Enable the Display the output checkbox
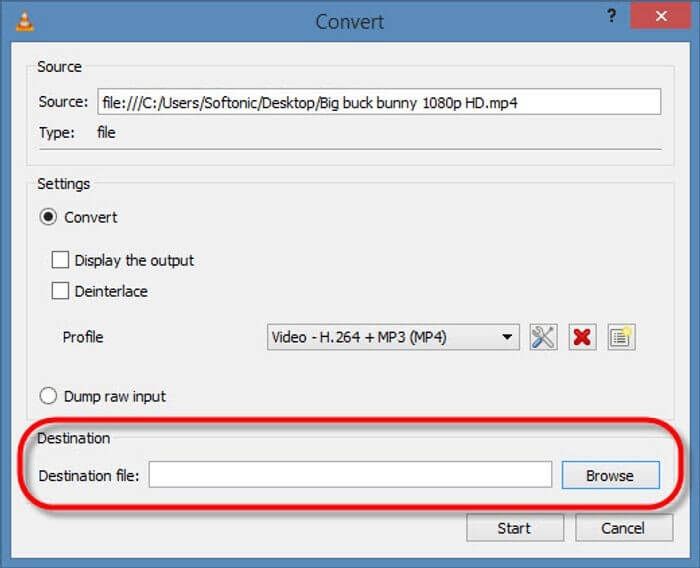Image resolution: width=700 pixels, height=568 pixels. [x=61, y=260]
